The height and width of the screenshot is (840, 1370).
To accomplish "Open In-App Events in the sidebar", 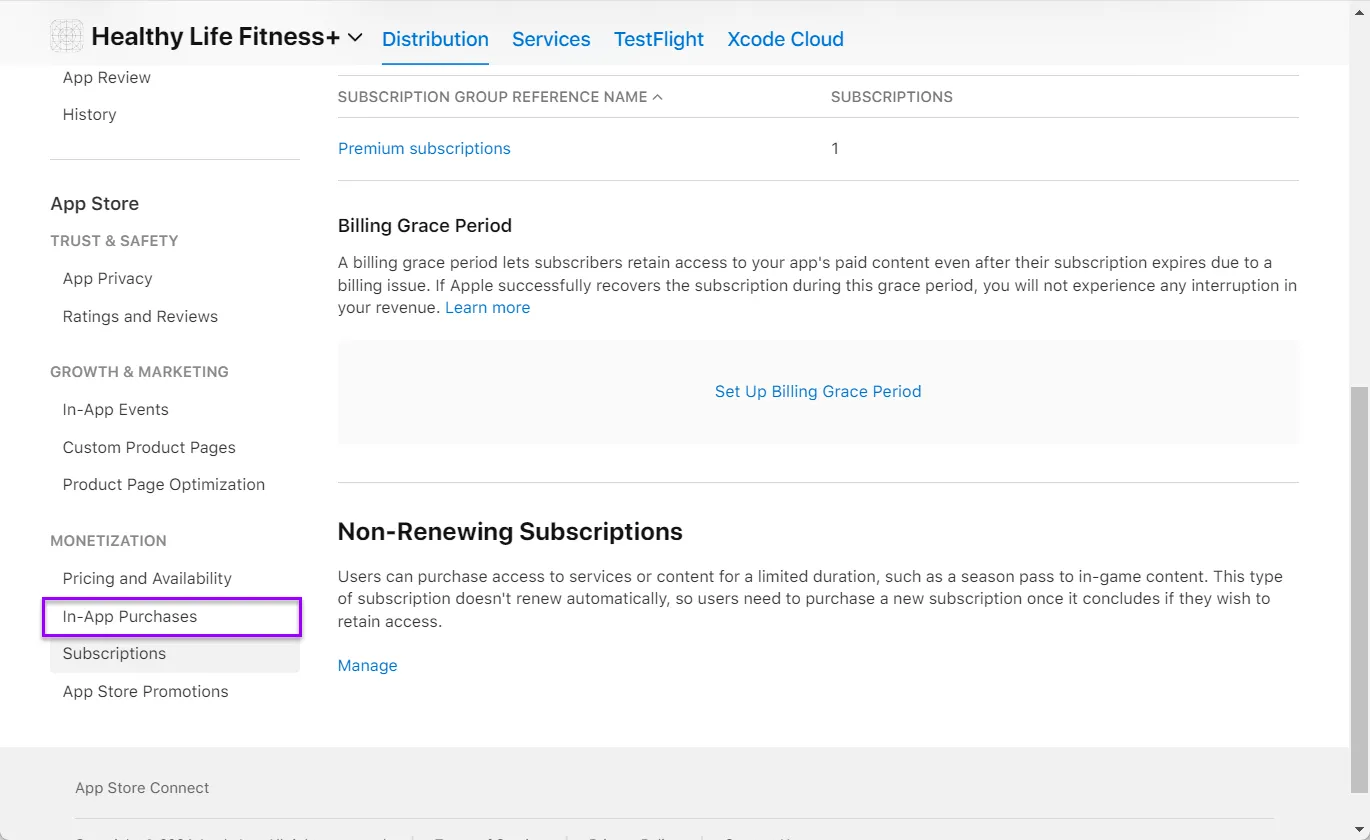I will point(115,410).
